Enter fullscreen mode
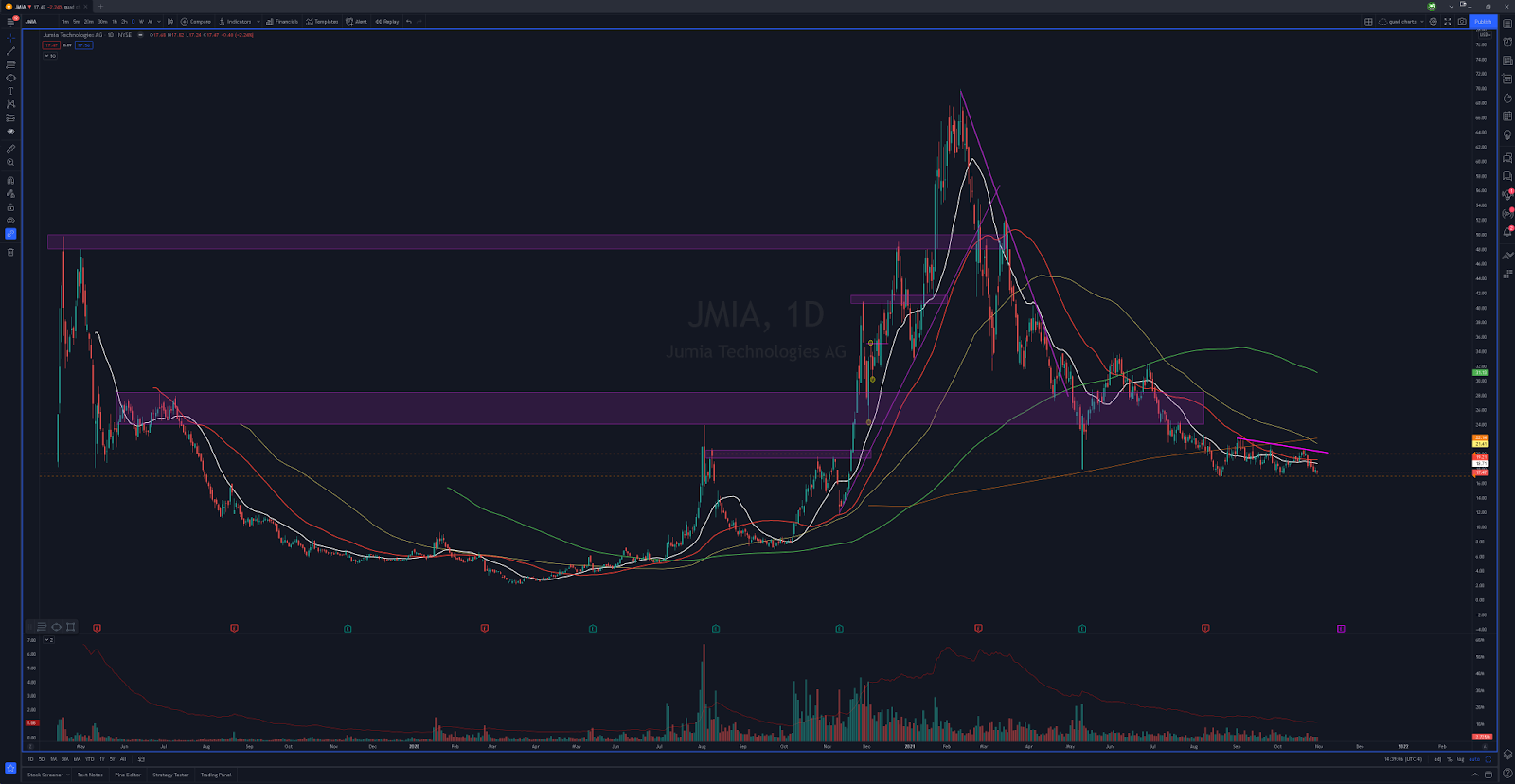The image size is (1515, 784). click(x=1448, y=21)
